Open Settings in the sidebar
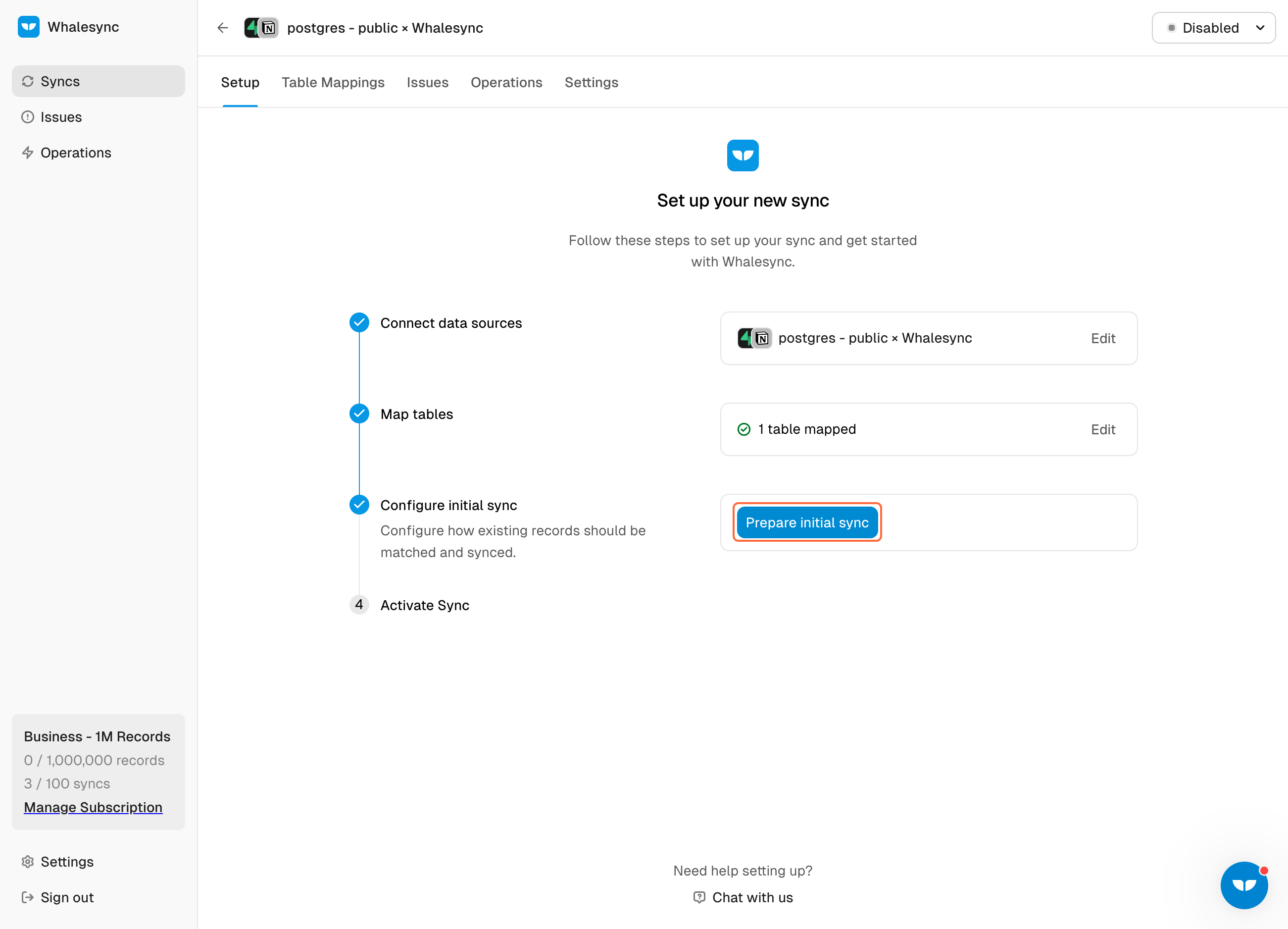Viewport: 1288px width, 929px height. (x=98, y=862)
